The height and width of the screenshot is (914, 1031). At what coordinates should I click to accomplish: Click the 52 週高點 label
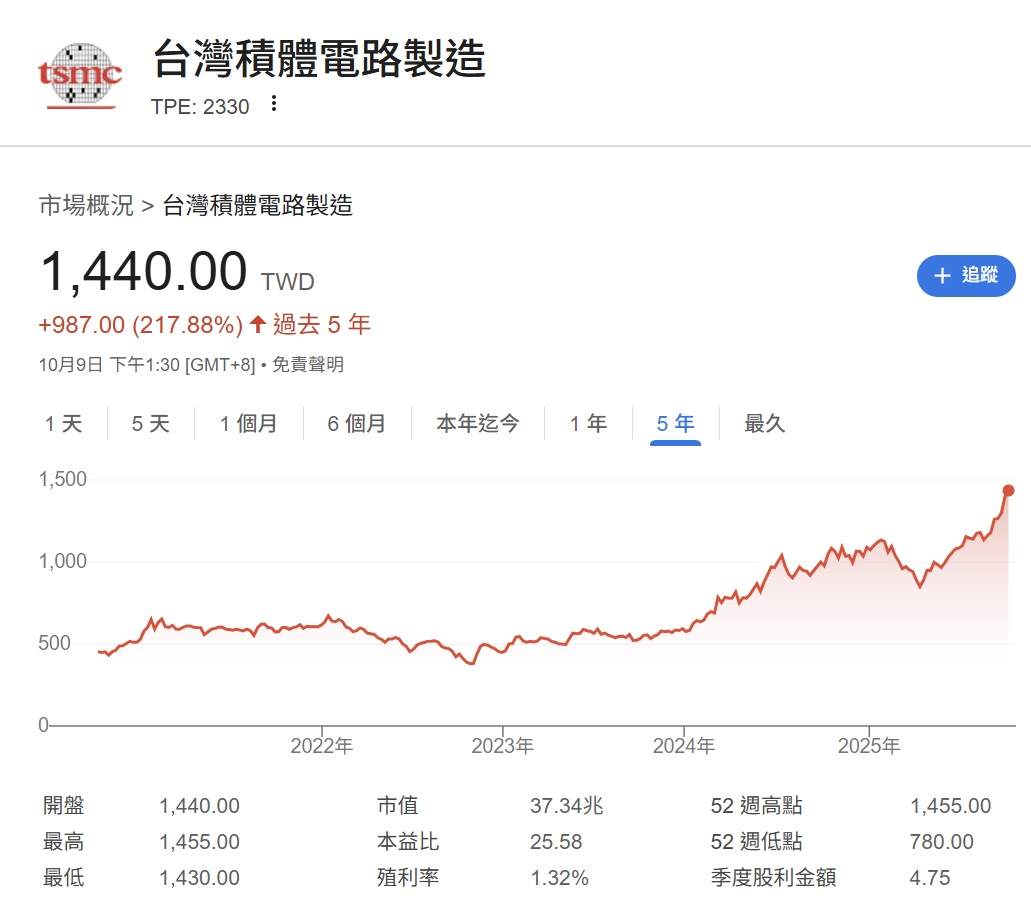[x=757, y=806]
